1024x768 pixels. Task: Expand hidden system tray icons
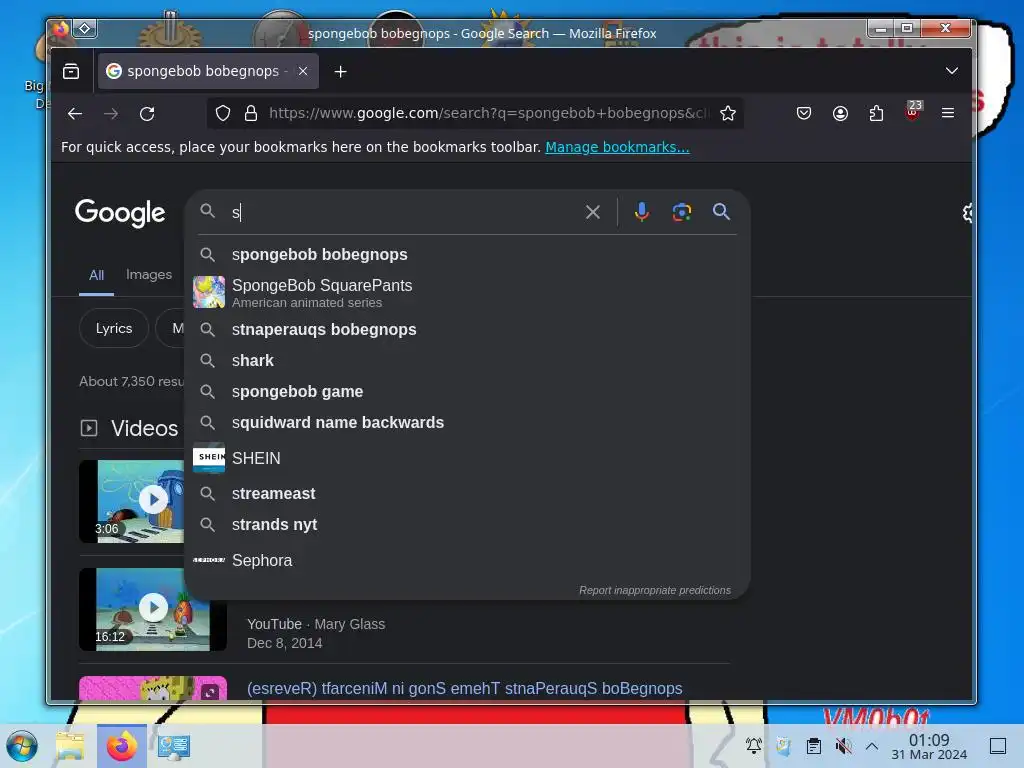click(871, 745)
